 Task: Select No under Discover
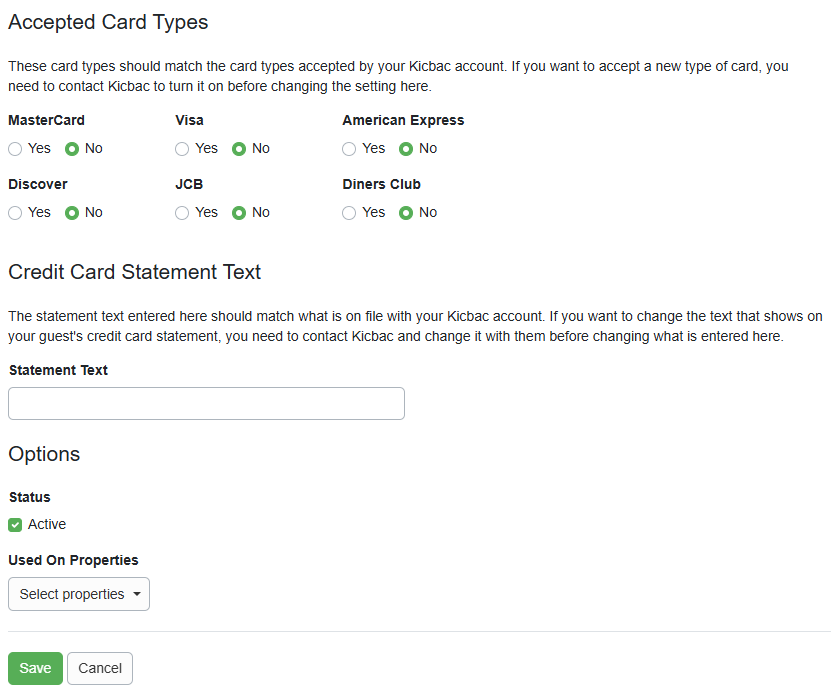(70, 212)
